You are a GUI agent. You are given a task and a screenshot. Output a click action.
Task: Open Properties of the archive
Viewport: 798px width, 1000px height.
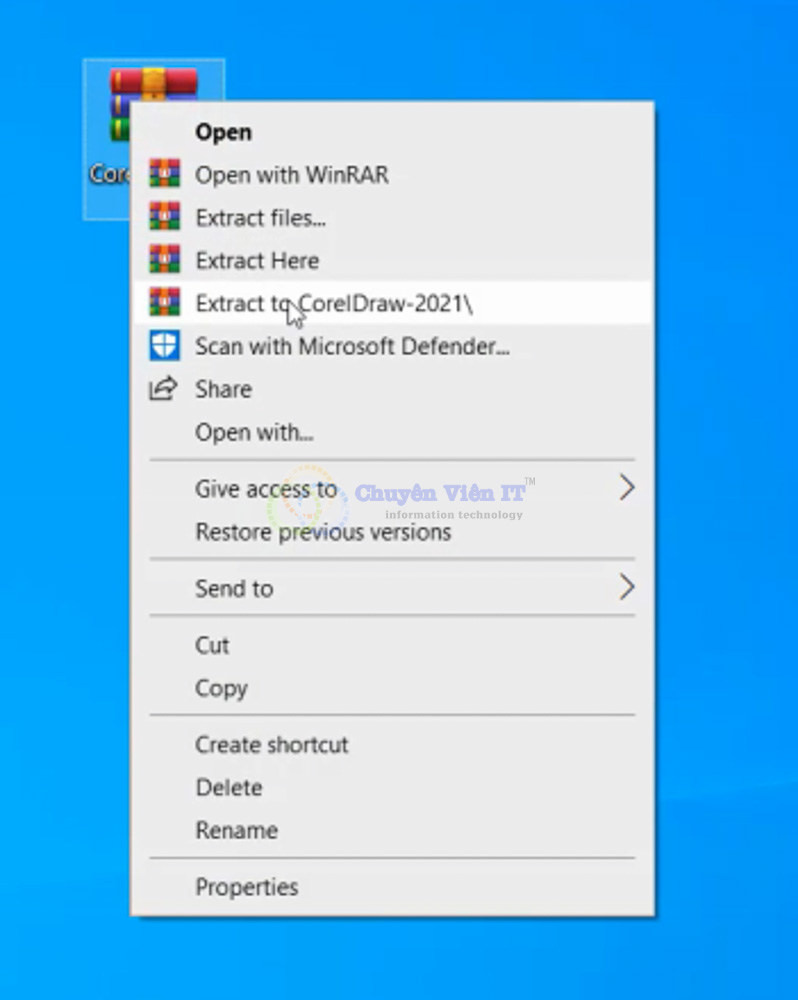246,887
